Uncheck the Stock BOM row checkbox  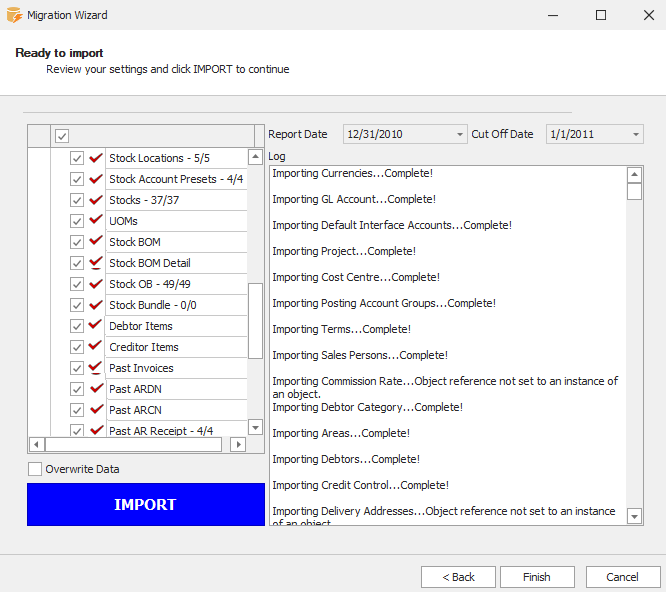click(x=77, y=242)
